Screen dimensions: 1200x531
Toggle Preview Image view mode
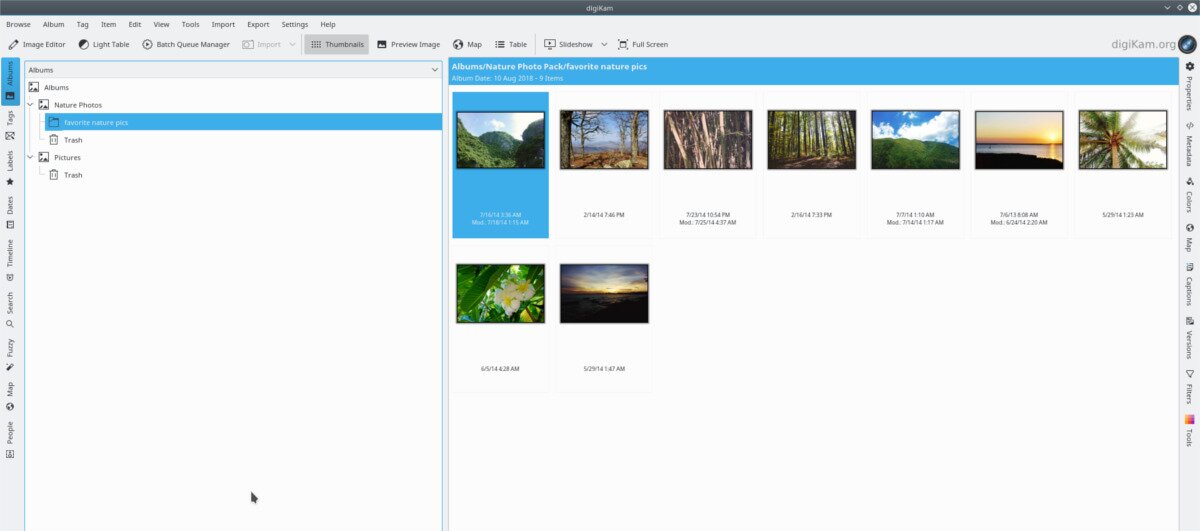tap(408, 44)
